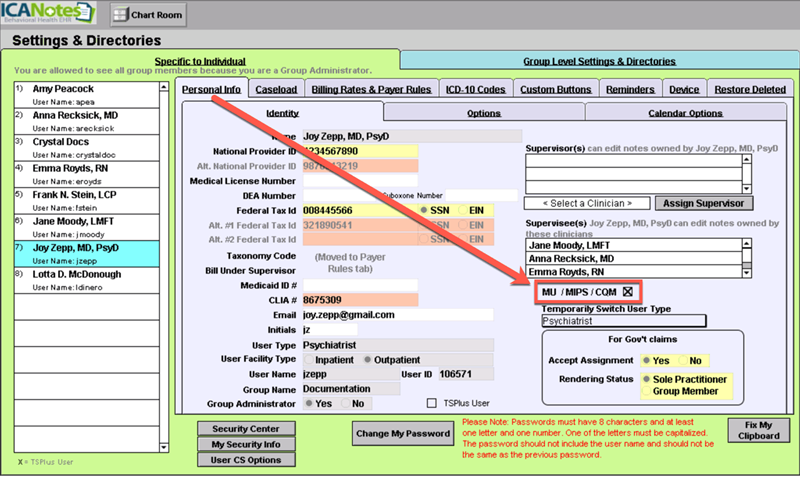Screen dimensions: 800x477
Task: Open the ICD-10 Codes tab
Action: (x=477, y=89)
